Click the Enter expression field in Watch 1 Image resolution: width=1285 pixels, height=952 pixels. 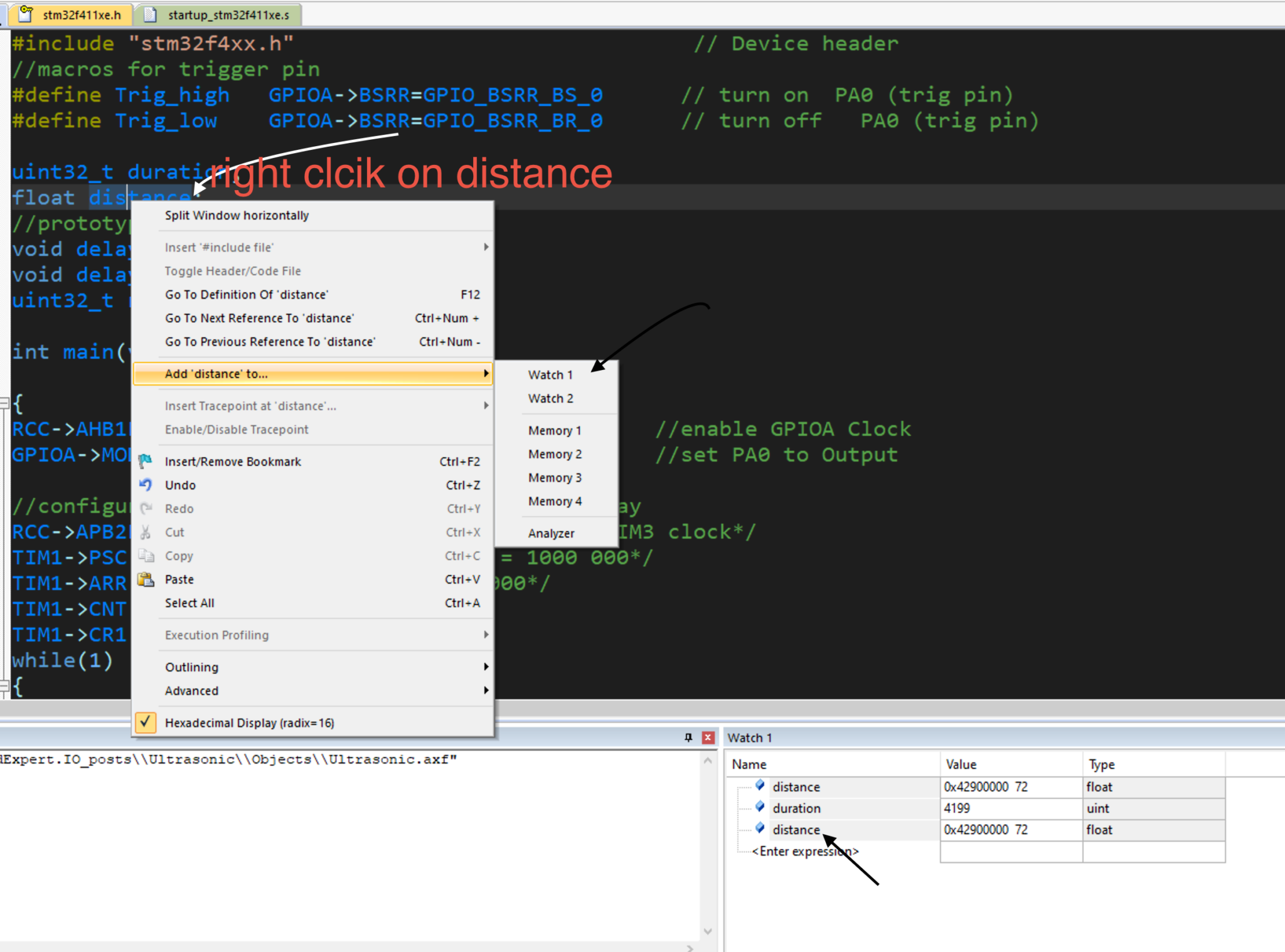point(805,851)
